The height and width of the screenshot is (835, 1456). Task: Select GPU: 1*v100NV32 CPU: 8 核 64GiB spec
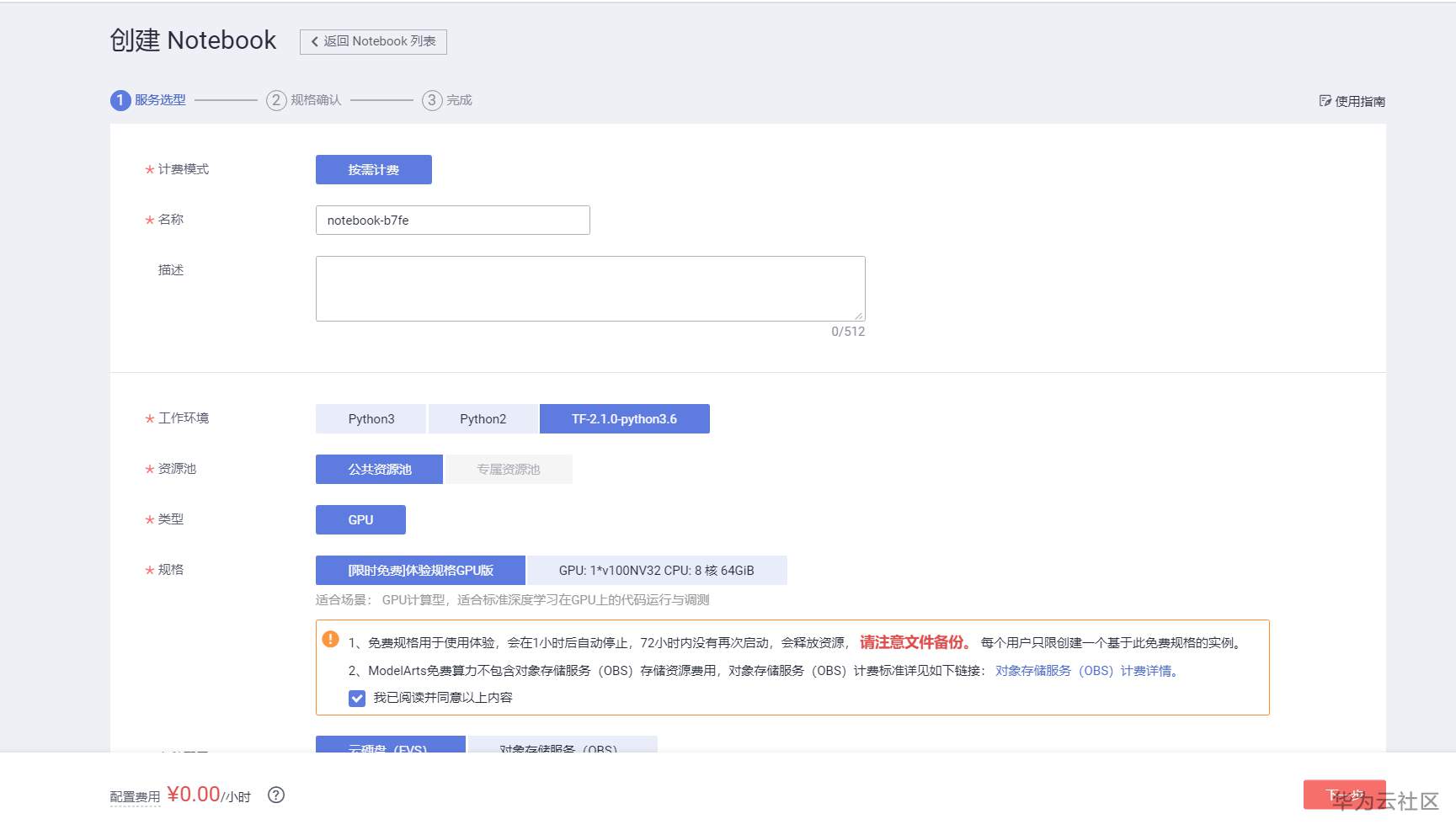point(657,570)
